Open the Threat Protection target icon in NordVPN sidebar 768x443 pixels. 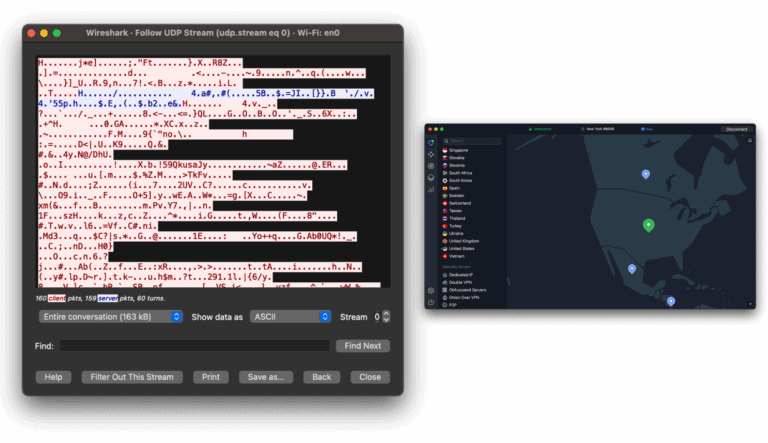click(431, 166)
